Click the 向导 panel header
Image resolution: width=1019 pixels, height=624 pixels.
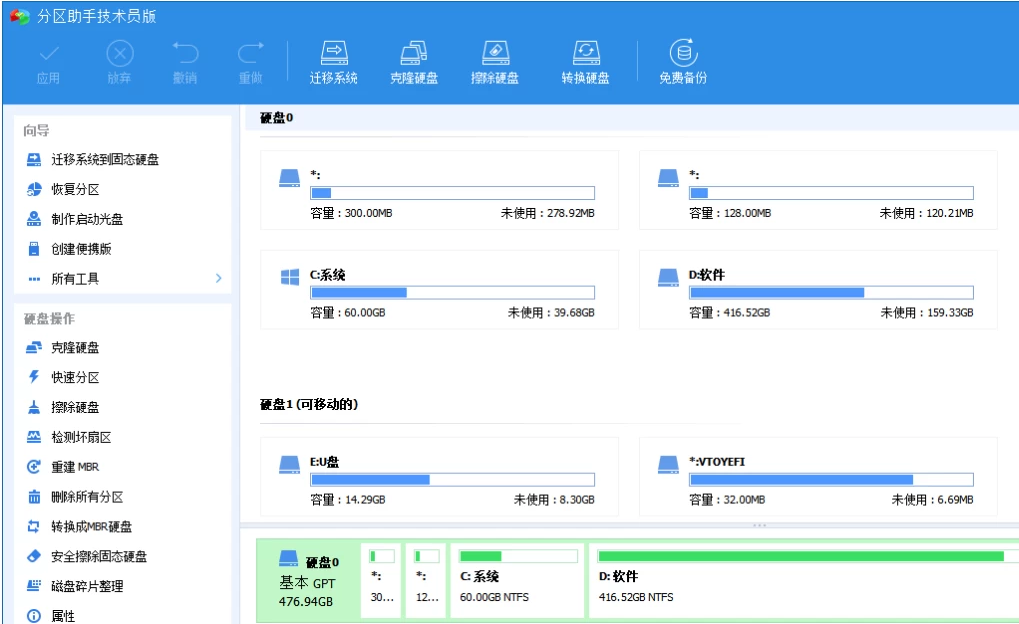36,131
